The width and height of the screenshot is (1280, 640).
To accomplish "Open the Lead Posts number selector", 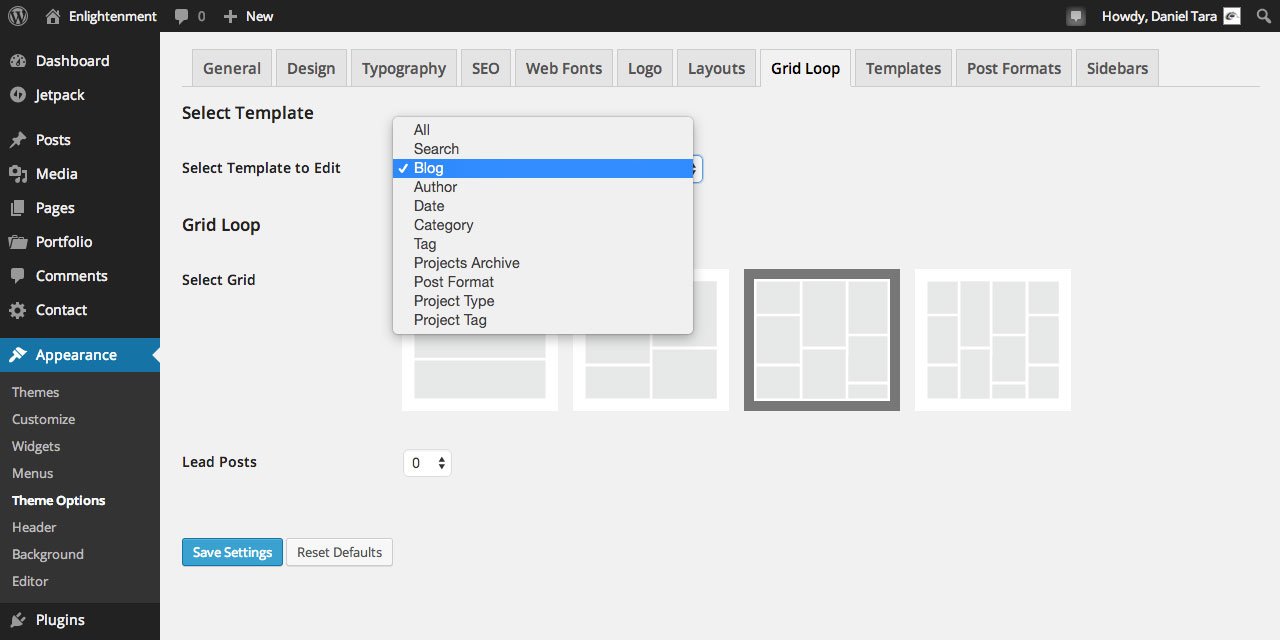I will pyautogui.click(x=427, y=463).
